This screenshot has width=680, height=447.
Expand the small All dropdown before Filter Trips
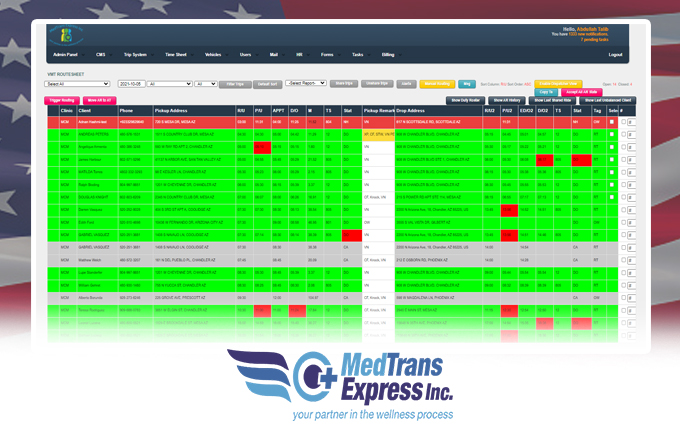tap(206, 84)
